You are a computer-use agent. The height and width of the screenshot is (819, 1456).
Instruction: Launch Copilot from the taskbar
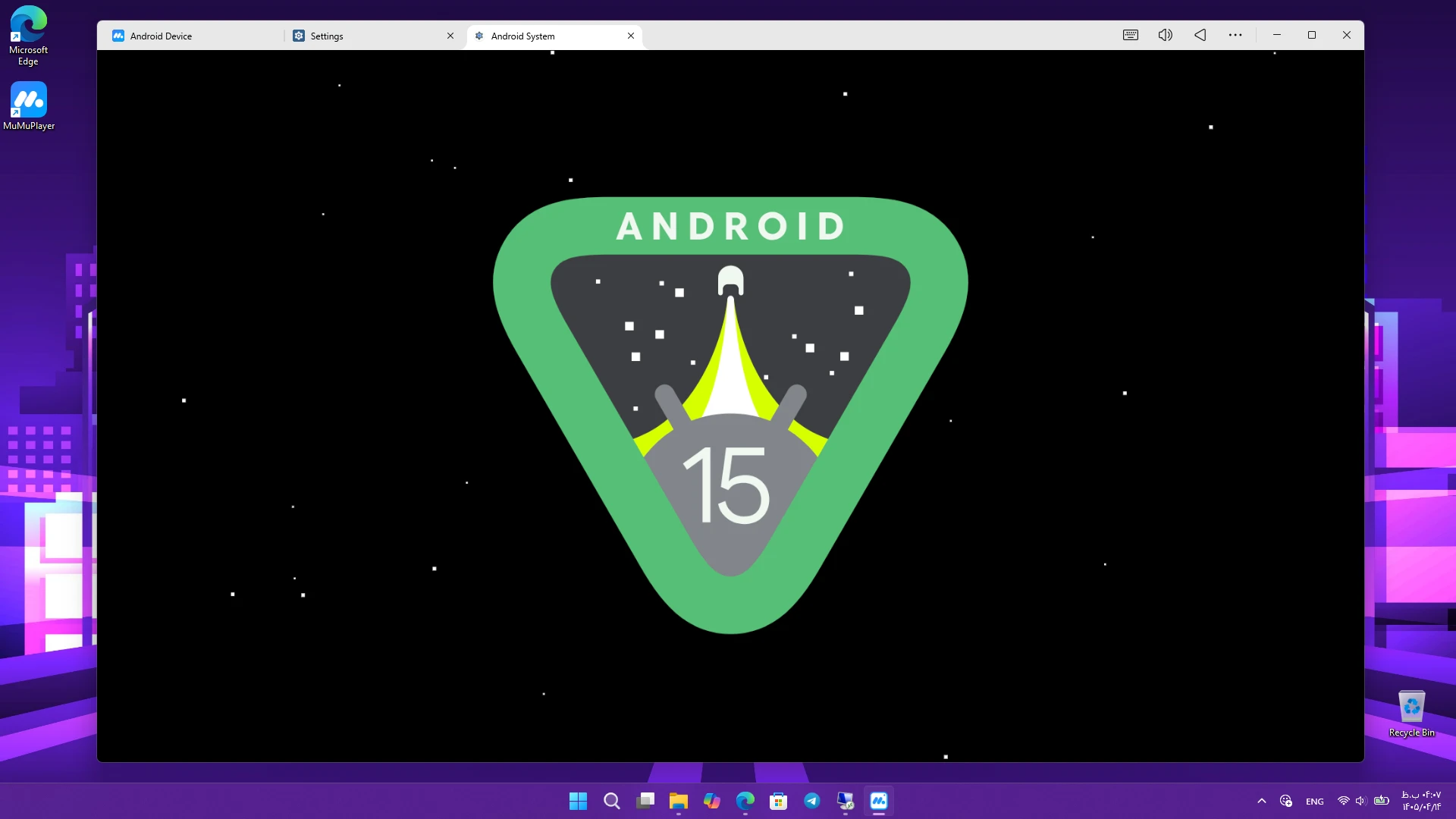(712, 801)
